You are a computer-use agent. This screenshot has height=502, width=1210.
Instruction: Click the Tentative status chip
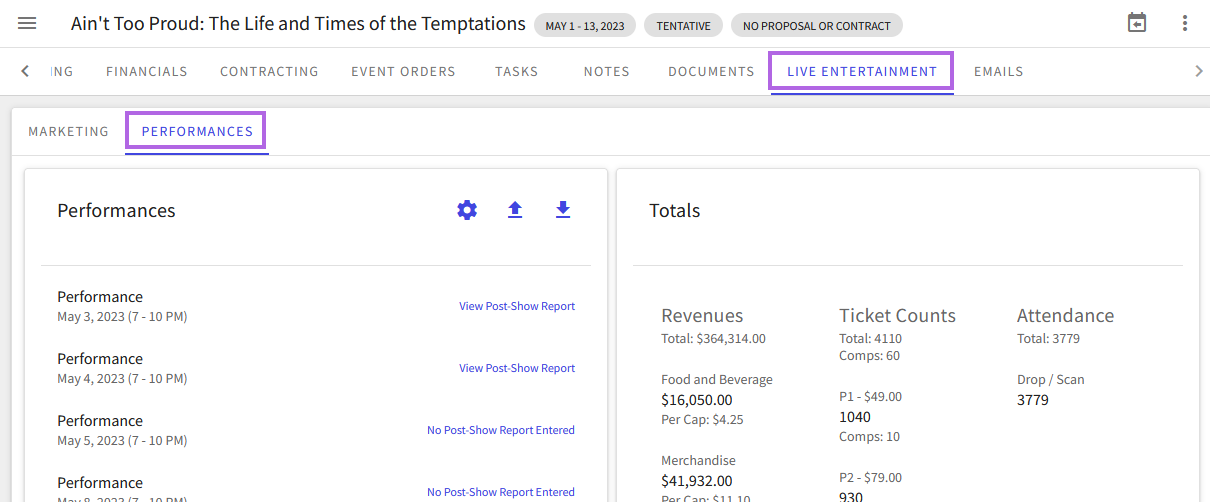683,26
